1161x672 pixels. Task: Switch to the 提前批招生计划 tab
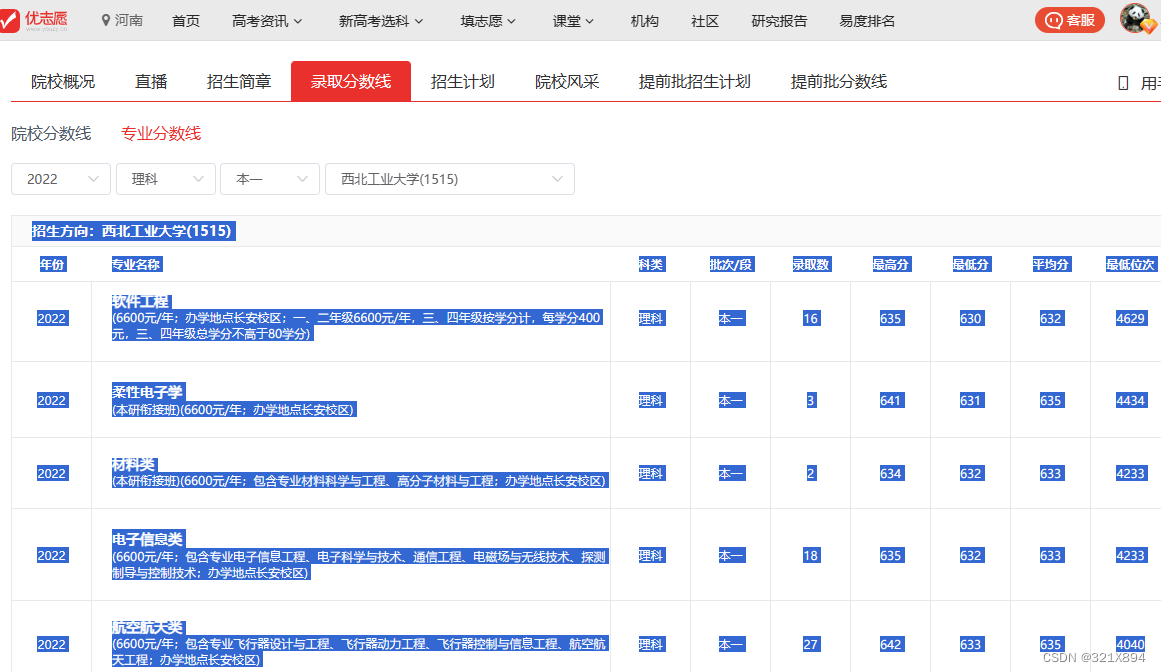pos(695,81)
